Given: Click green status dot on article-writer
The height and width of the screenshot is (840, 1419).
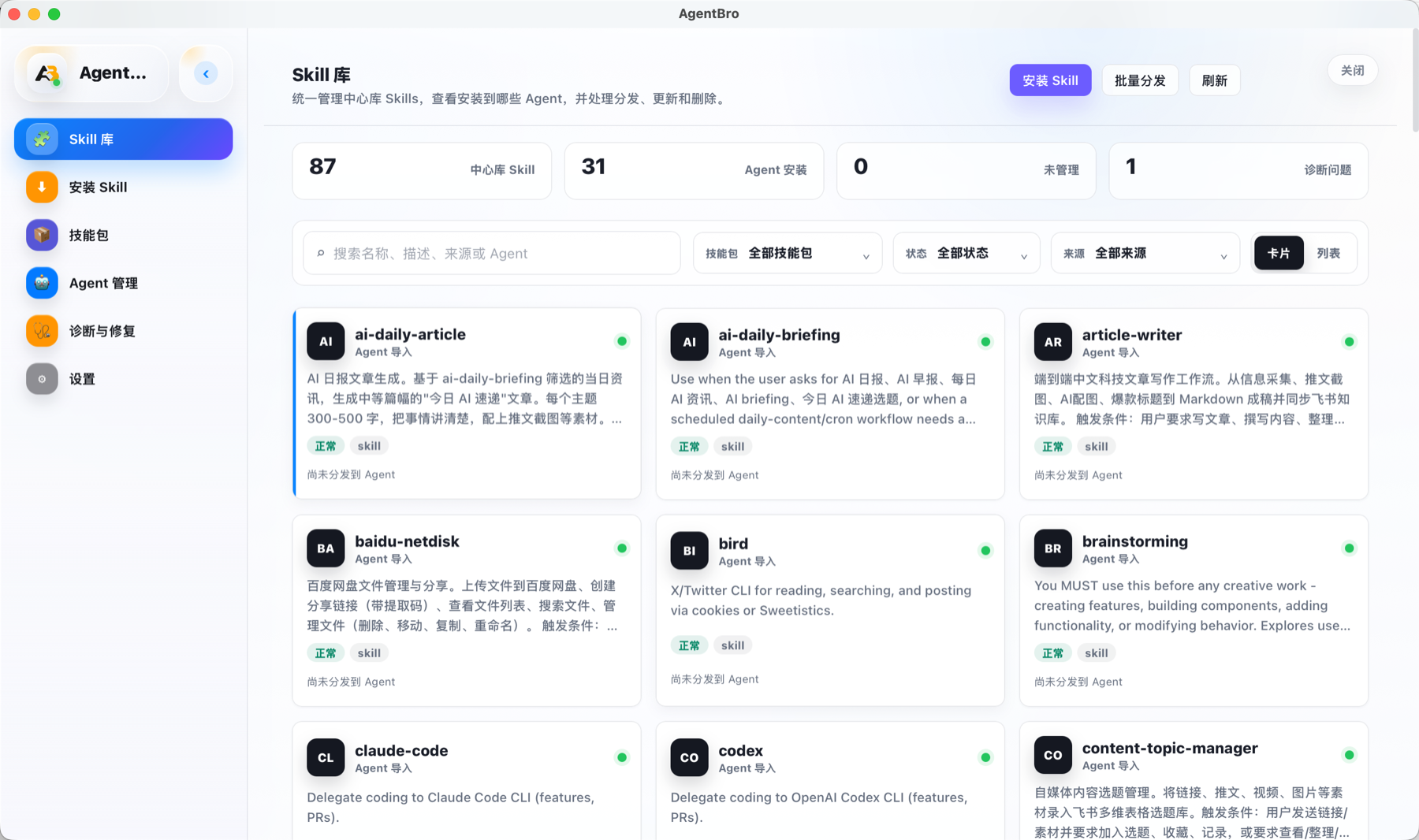Looking at the screenshot, I should 1349,342.
